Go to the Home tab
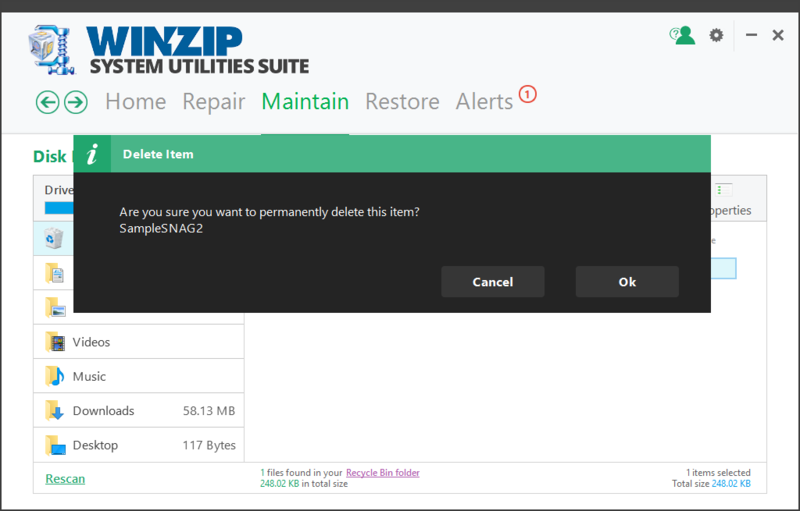This screenshot has height=511, width=800. click(x=136, y=101)
